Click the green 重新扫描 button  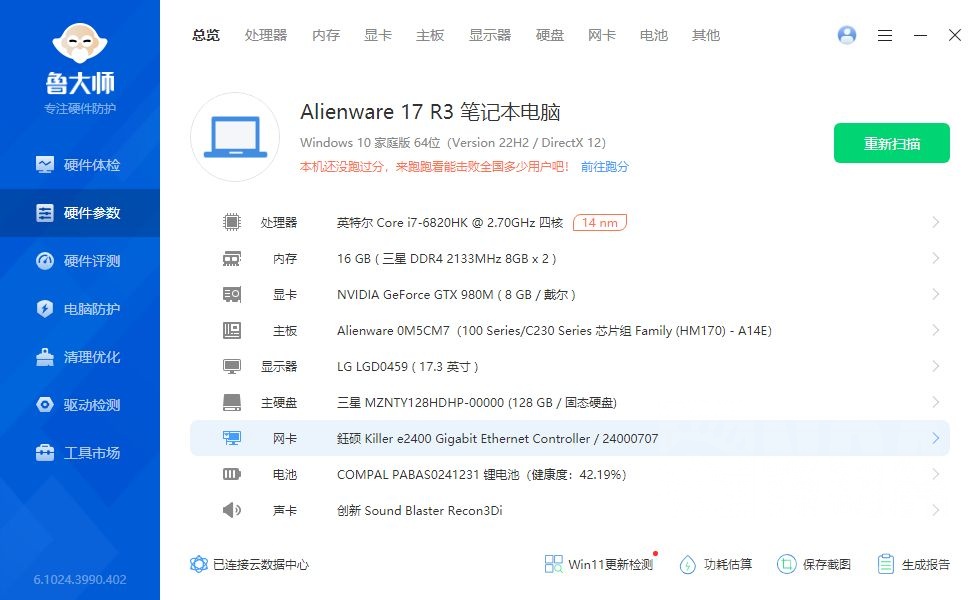891,143
